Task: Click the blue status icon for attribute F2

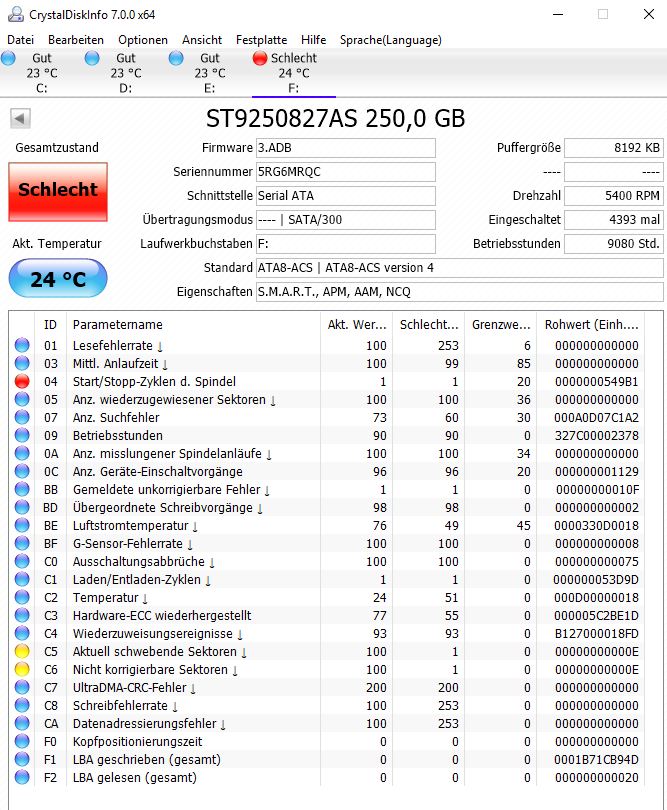Action: pyautogui.click(x=22, y=777)
